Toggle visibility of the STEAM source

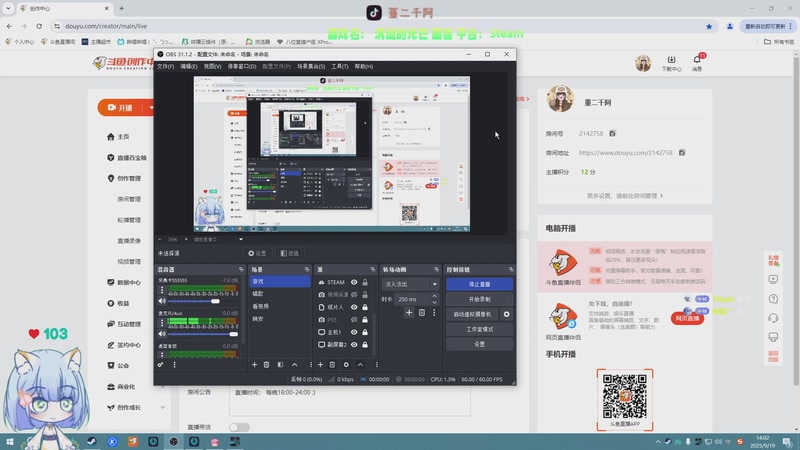[x=354, y=282]
